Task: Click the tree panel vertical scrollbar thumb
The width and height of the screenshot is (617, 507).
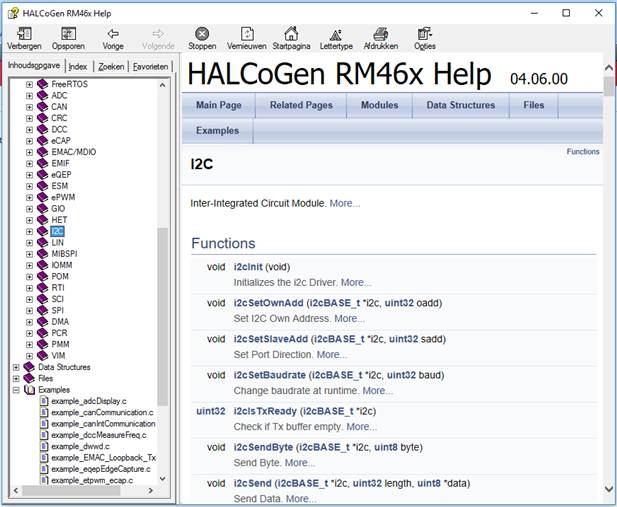Action: [x=163, y=316]
